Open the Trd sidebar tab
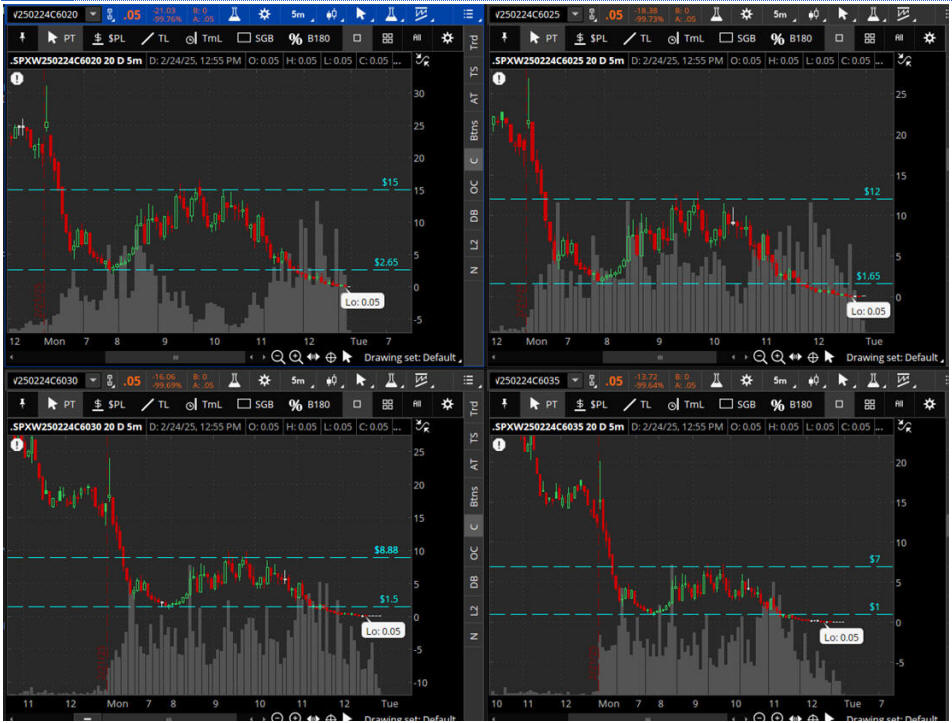 [x=474, y=43]
